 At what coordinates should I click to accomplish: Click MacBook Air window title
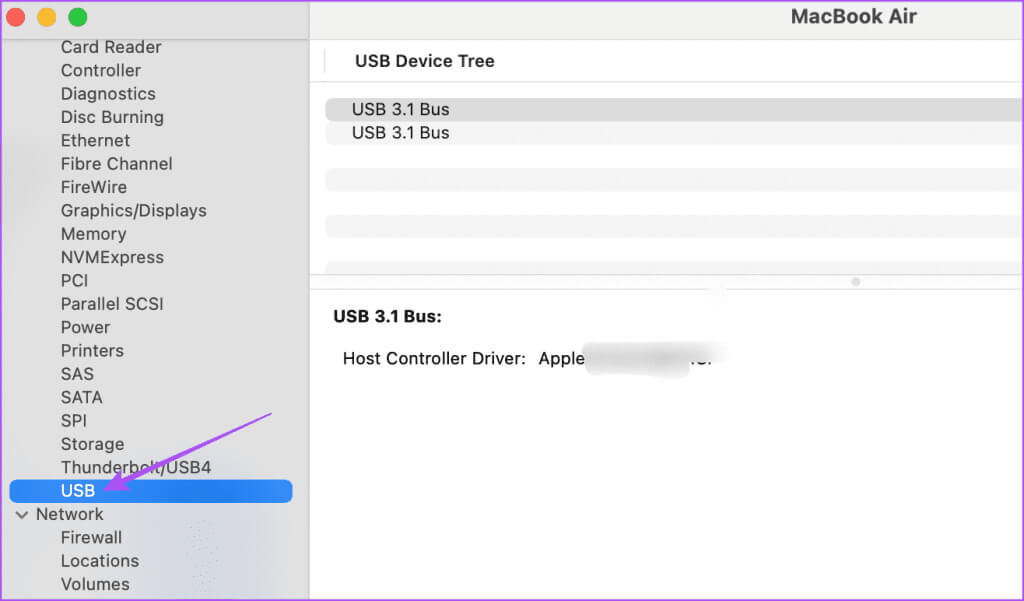tap(854, 16)
